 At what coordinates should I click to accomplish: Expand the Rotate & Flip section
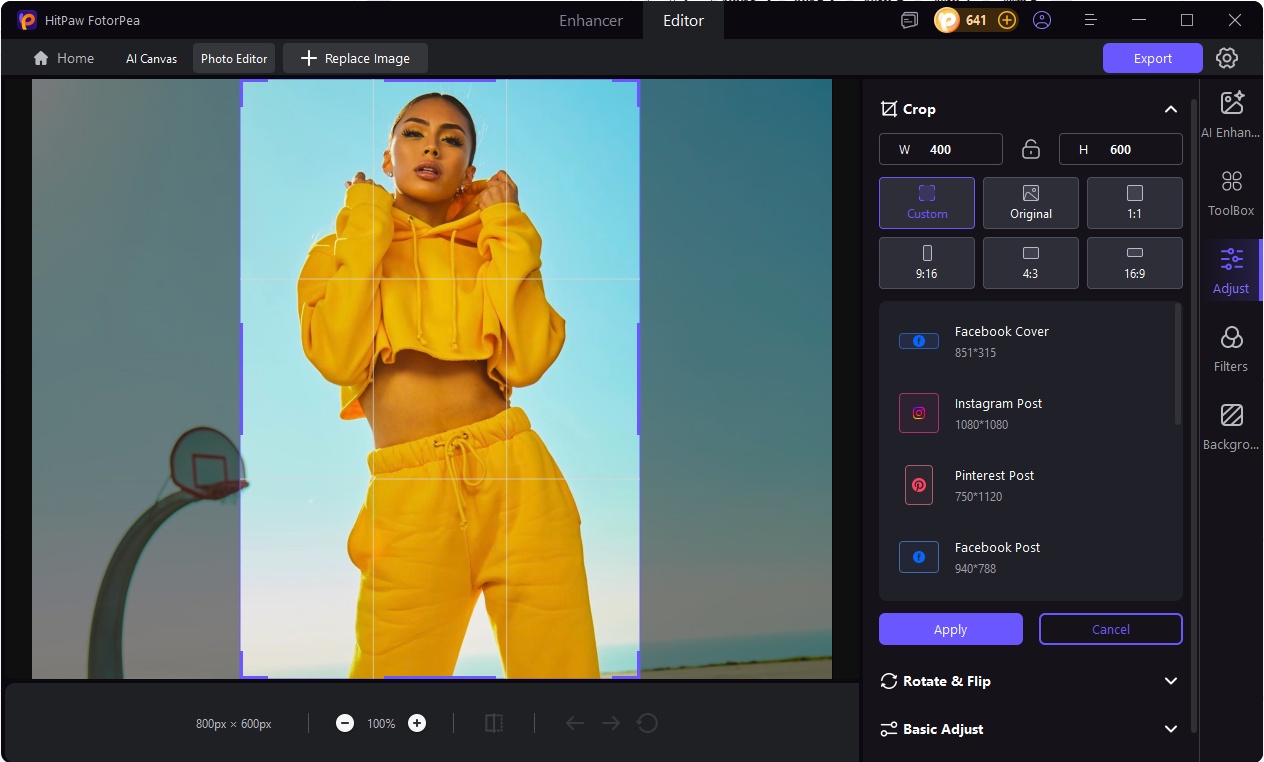(x=1170, y=681)
